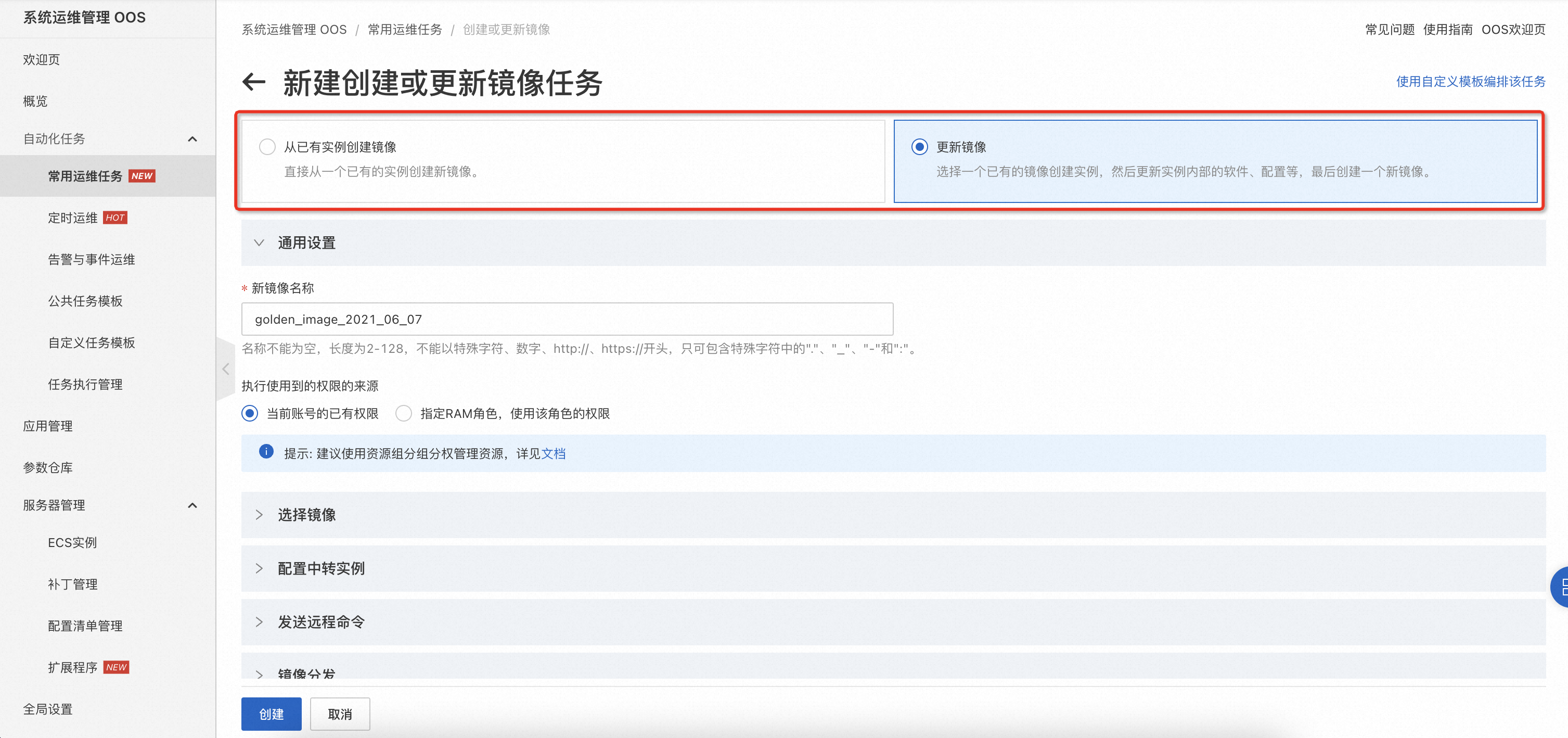
Task: Open the 使用自定义模板编排该任务 link
Action: tap(1470, 82)
